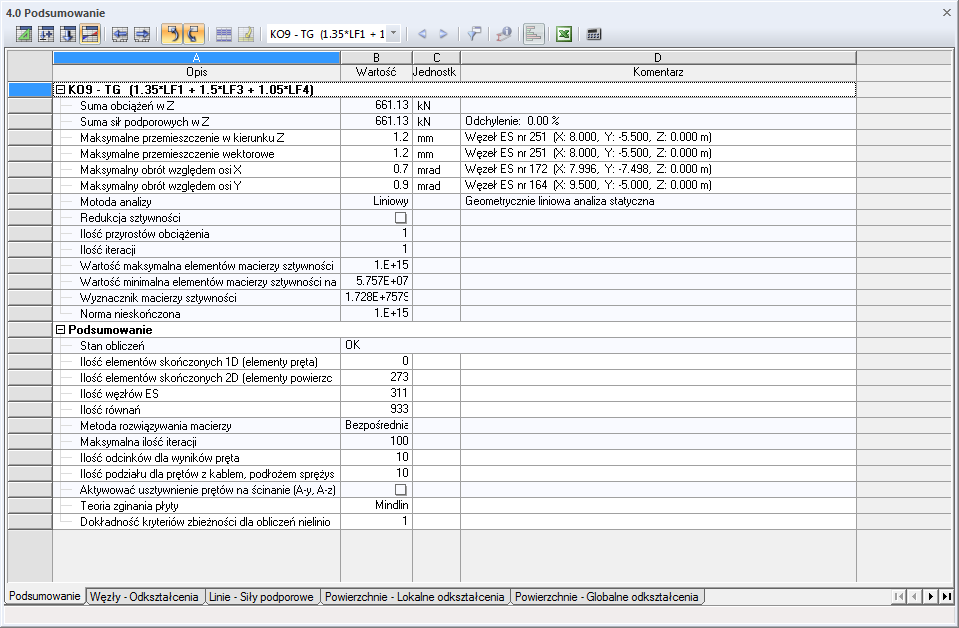Click last-tab navigation arrow
959x628 pixels.
[x=946, y=596]
